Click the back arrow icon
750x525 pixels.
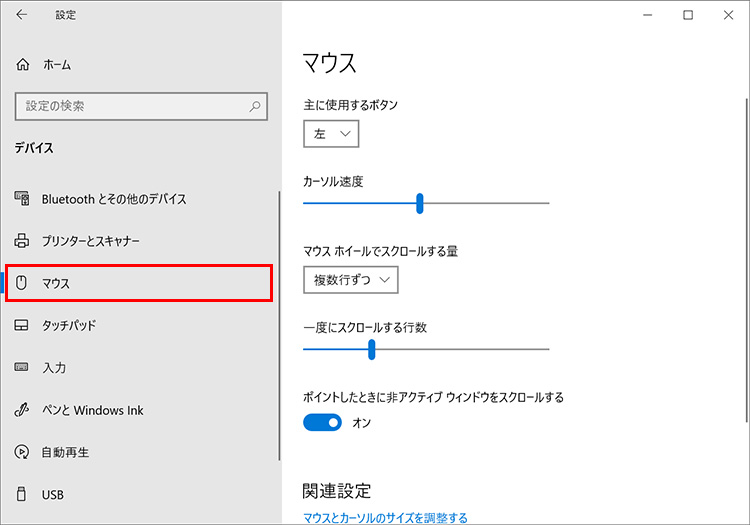tap(22, 15)
